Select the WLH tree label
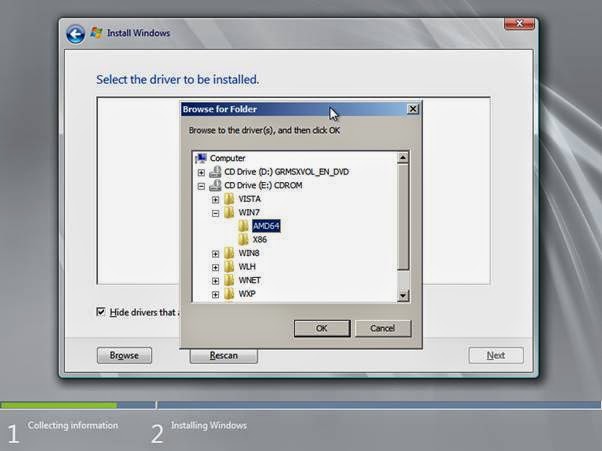The width and height of the screenshot is (602, 451). tap(247, 266)
